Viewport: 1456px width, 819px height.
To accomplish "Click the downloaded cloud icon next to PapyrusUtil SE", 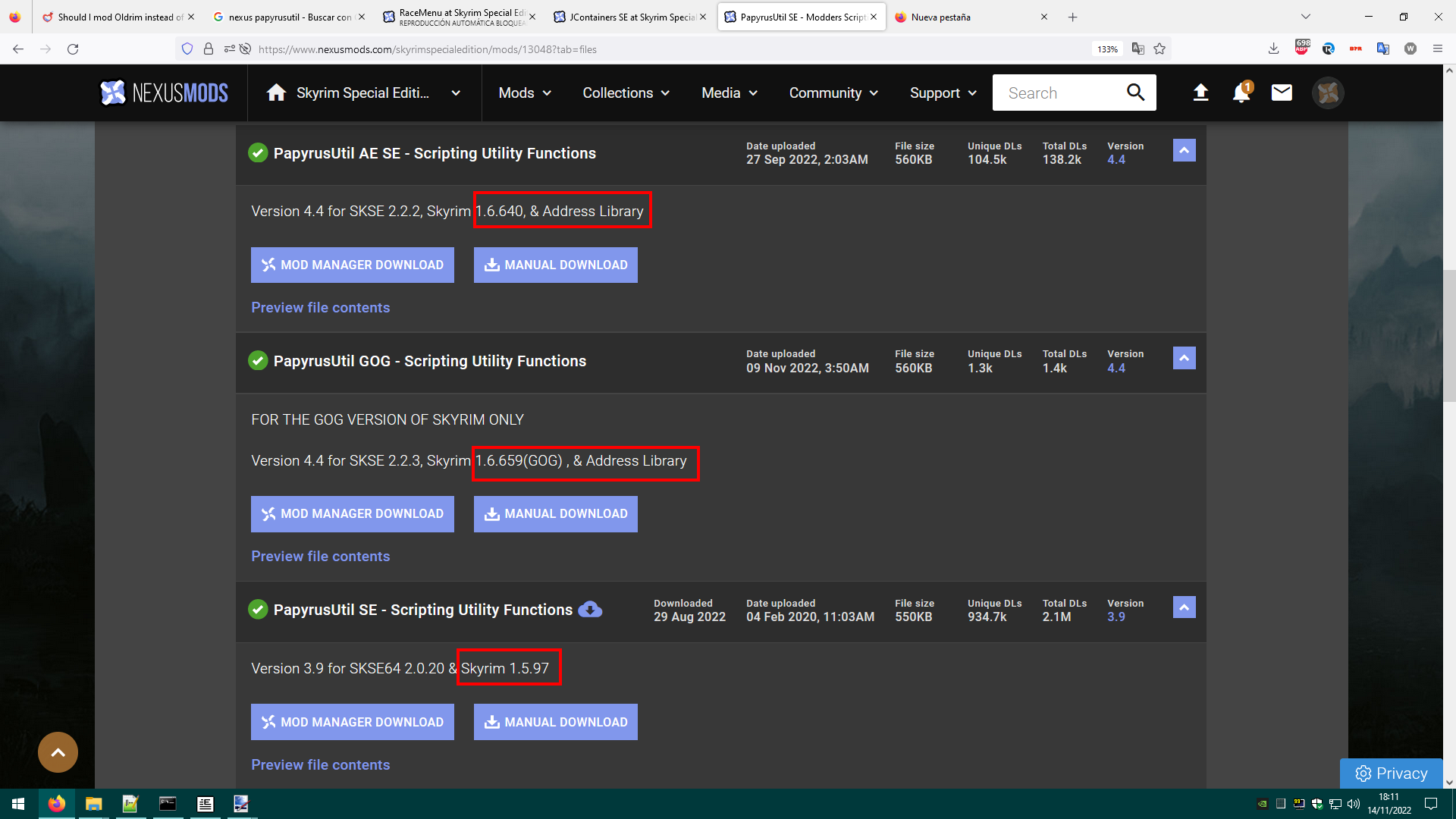I will pos(590,610).
